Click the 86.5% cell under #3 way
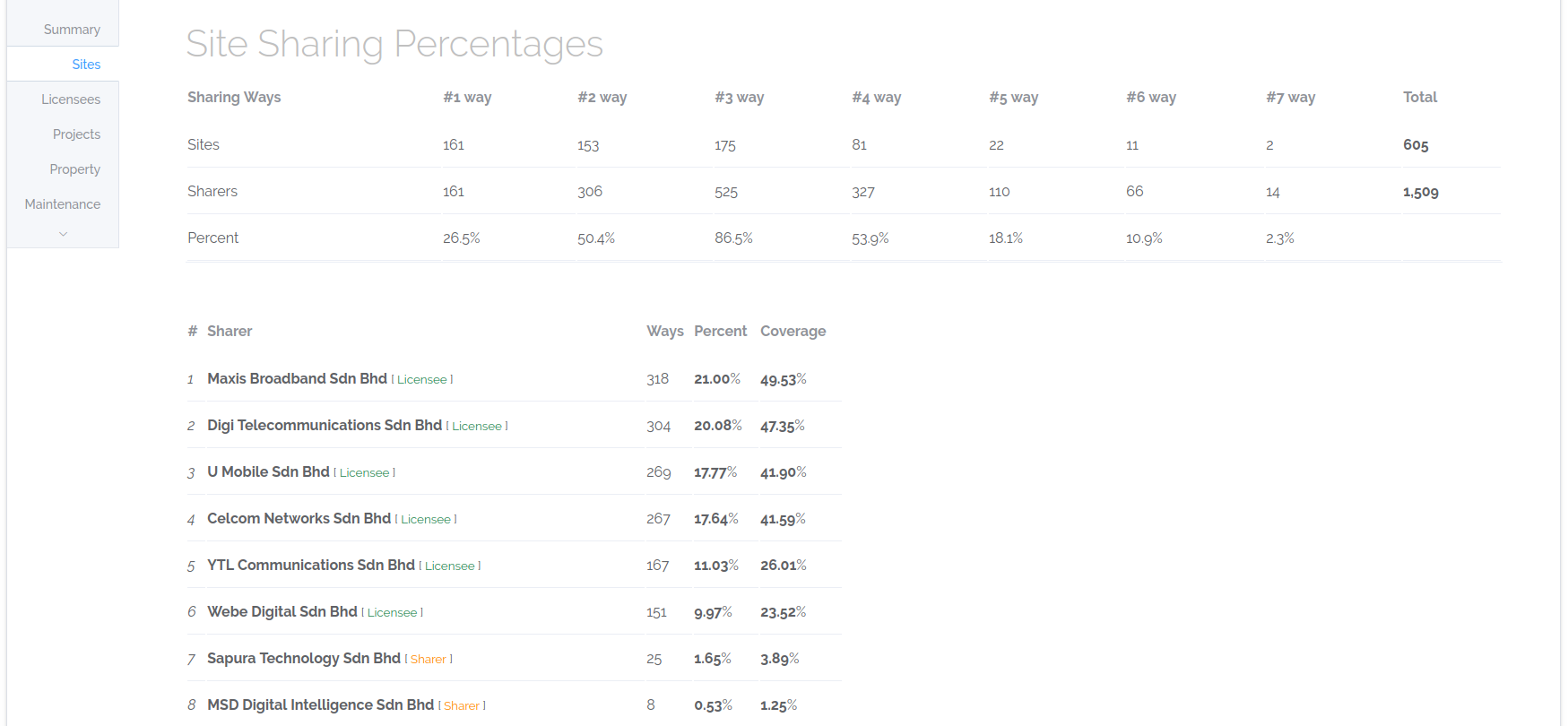 click(x=733, y=238)
